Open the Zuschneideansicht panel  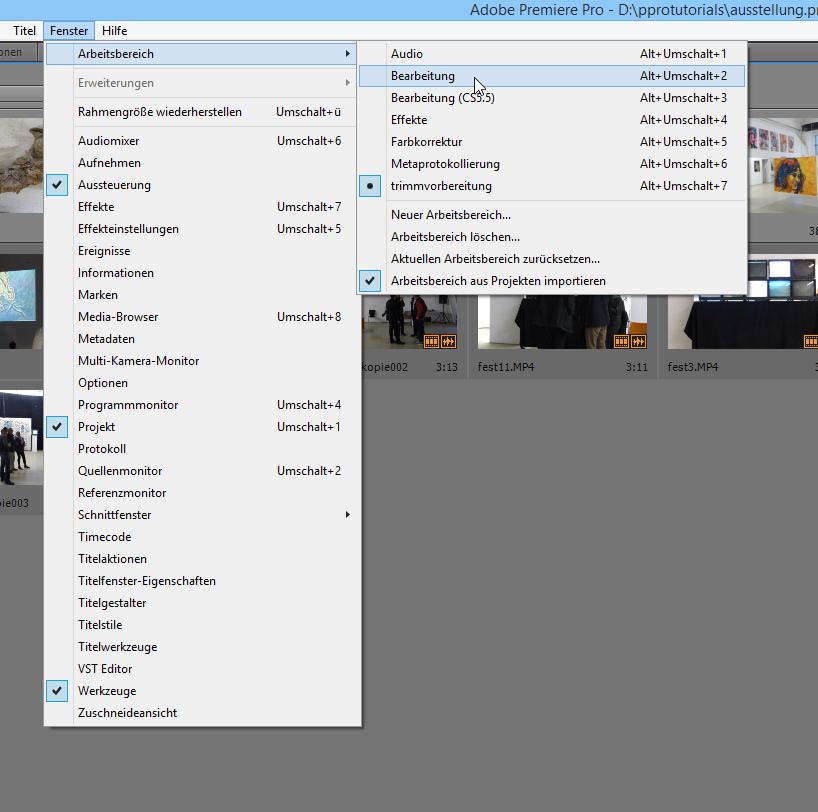[x=201, y=713]
